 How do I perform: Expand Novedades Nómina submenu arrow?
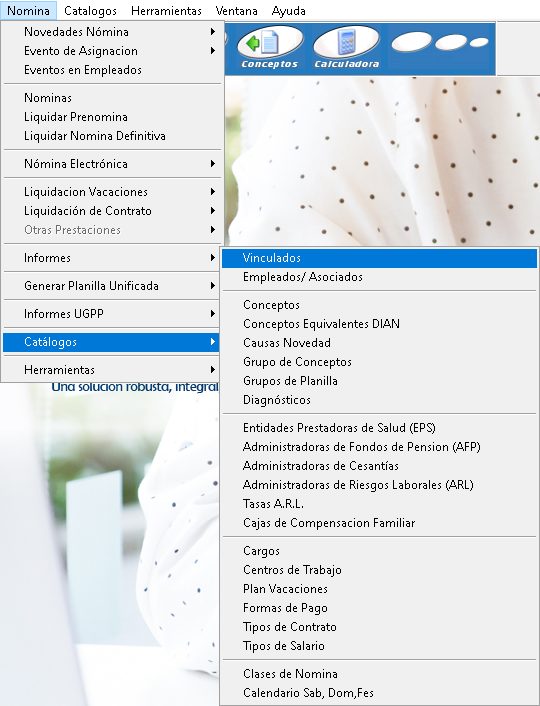point(213,32)
